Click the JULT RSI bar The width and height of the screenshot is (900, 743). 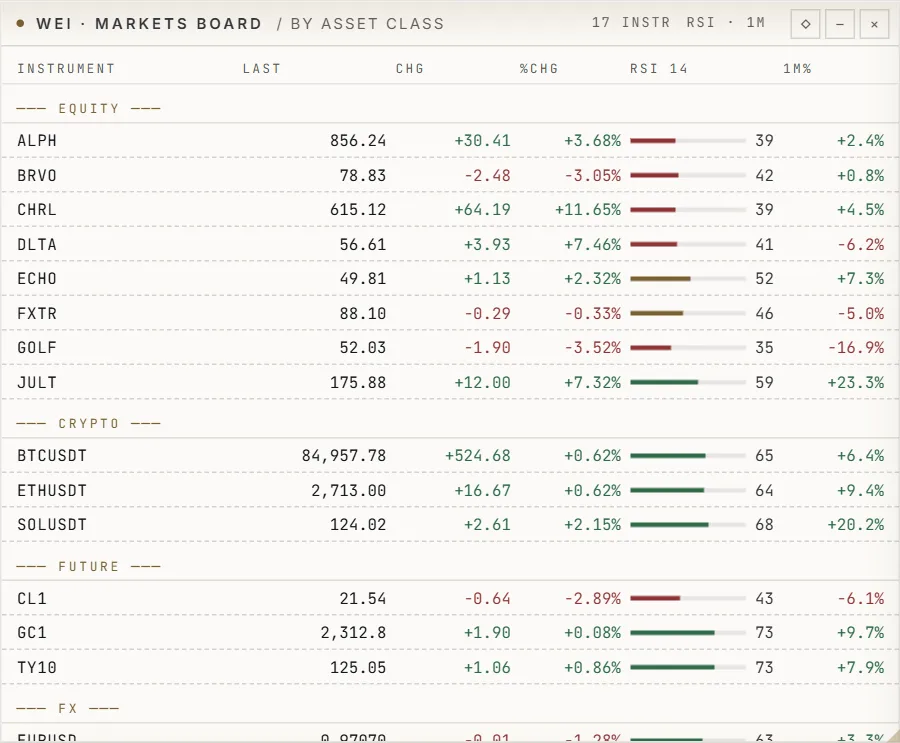688,382
